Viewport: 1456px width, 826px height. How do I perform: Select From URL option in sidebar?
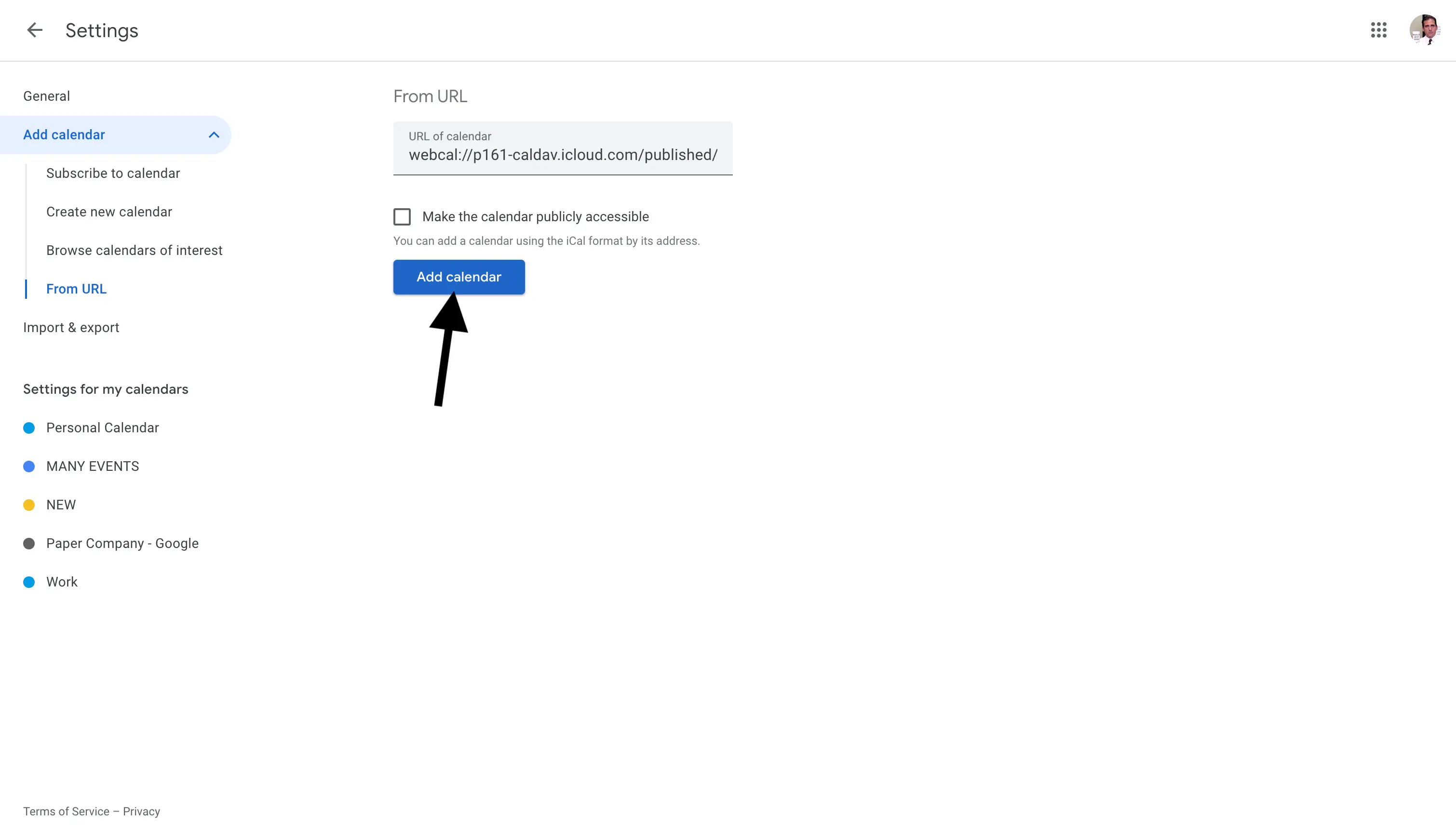(76, 289)
